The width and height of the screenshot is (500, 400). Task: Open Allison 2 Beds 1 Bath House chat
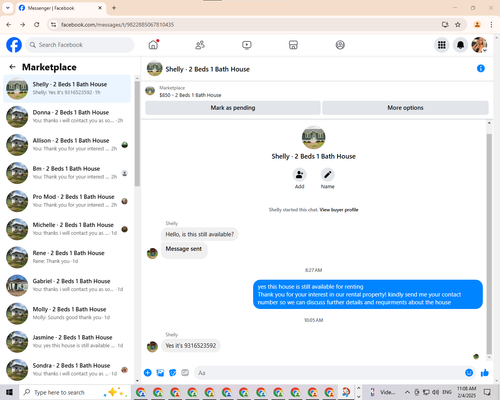point(67,144)
